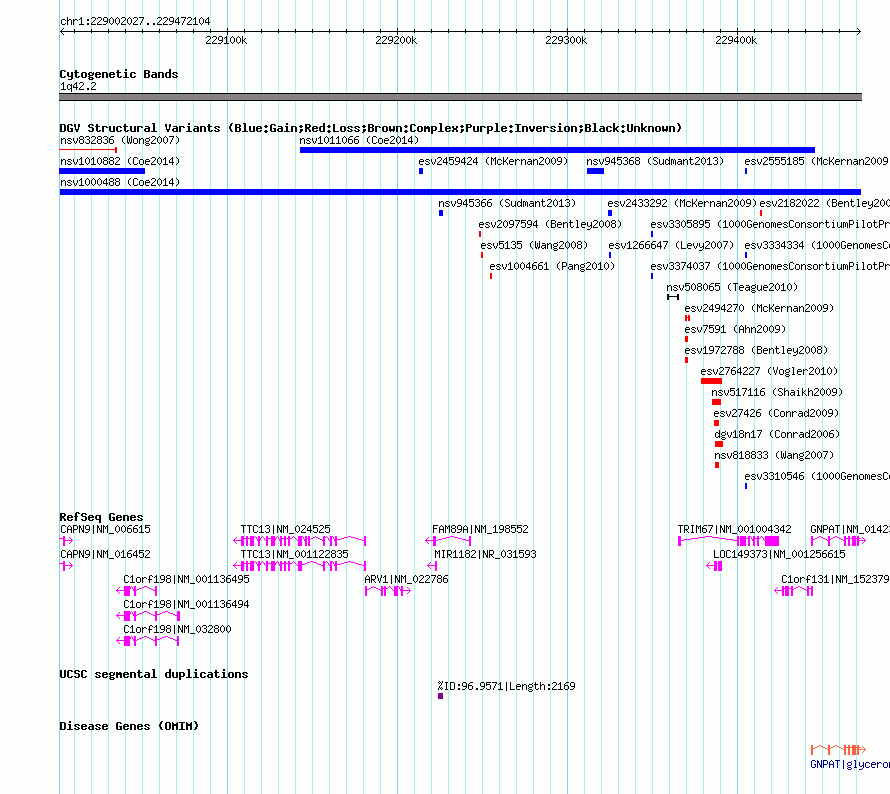890x794 pixels.
Task: Select the LOC149373 gene structure glyph
Action: click(714, 566)
